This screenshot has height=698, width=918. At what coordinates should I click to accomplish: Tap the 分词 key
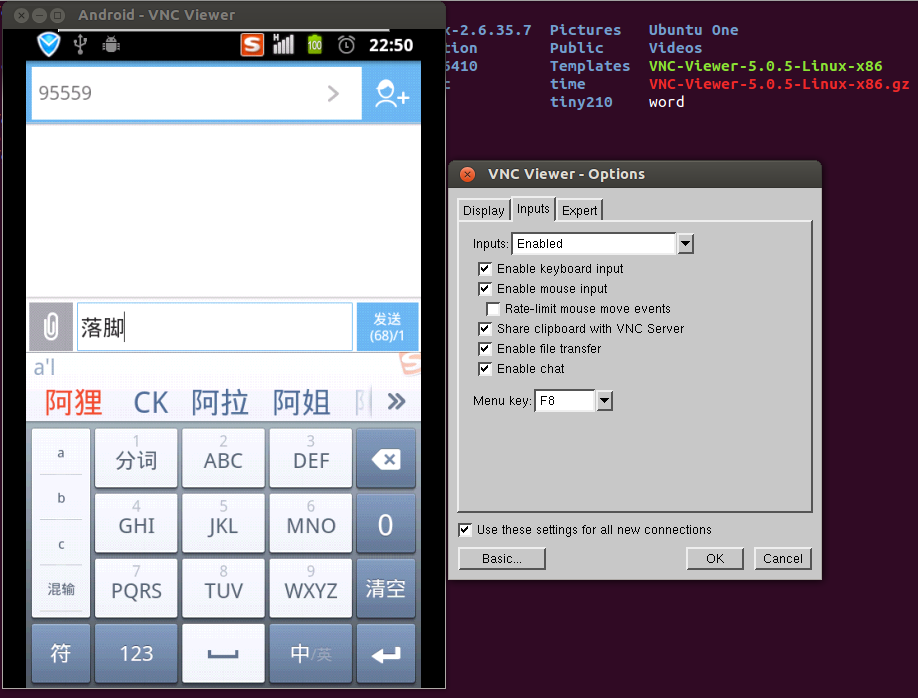(136, 459)
